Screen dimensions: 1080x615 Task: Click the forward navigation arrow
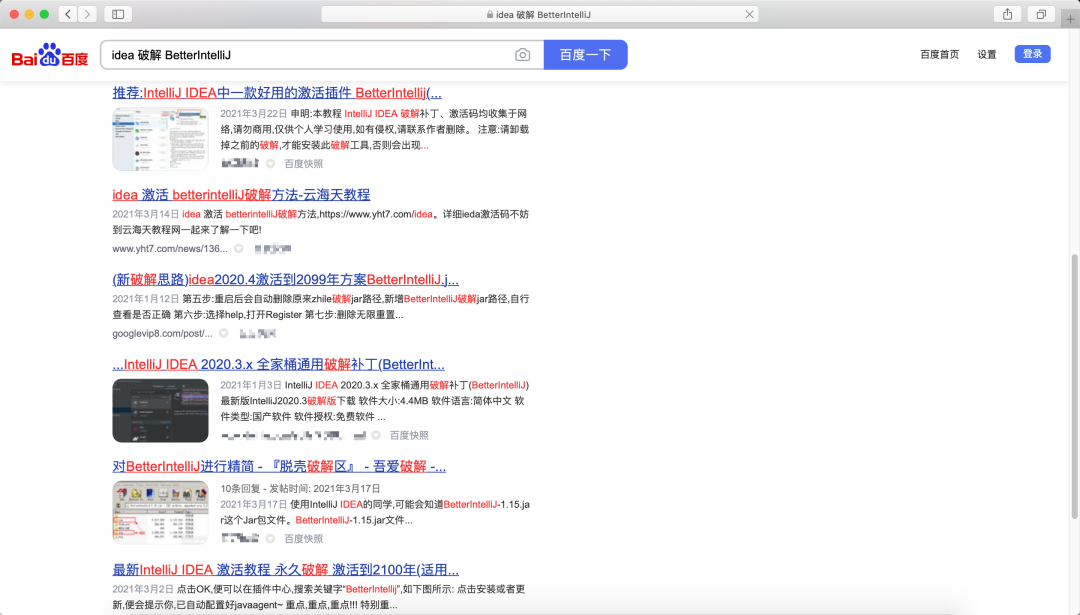pyautogui.click(x=86, y=14)
